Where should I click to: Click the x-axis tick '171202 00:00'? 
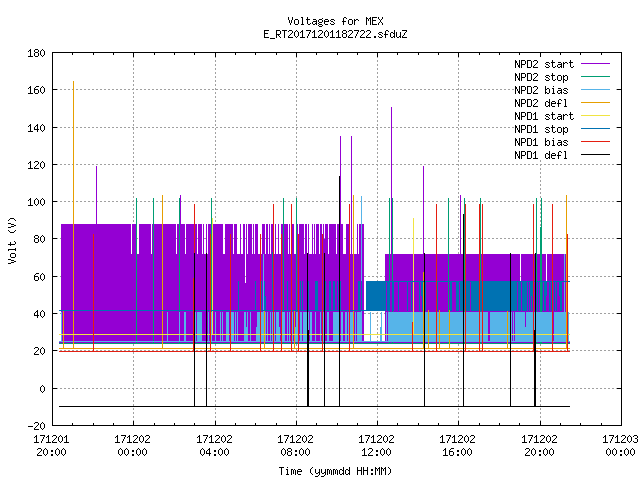(x=133, y=446)
